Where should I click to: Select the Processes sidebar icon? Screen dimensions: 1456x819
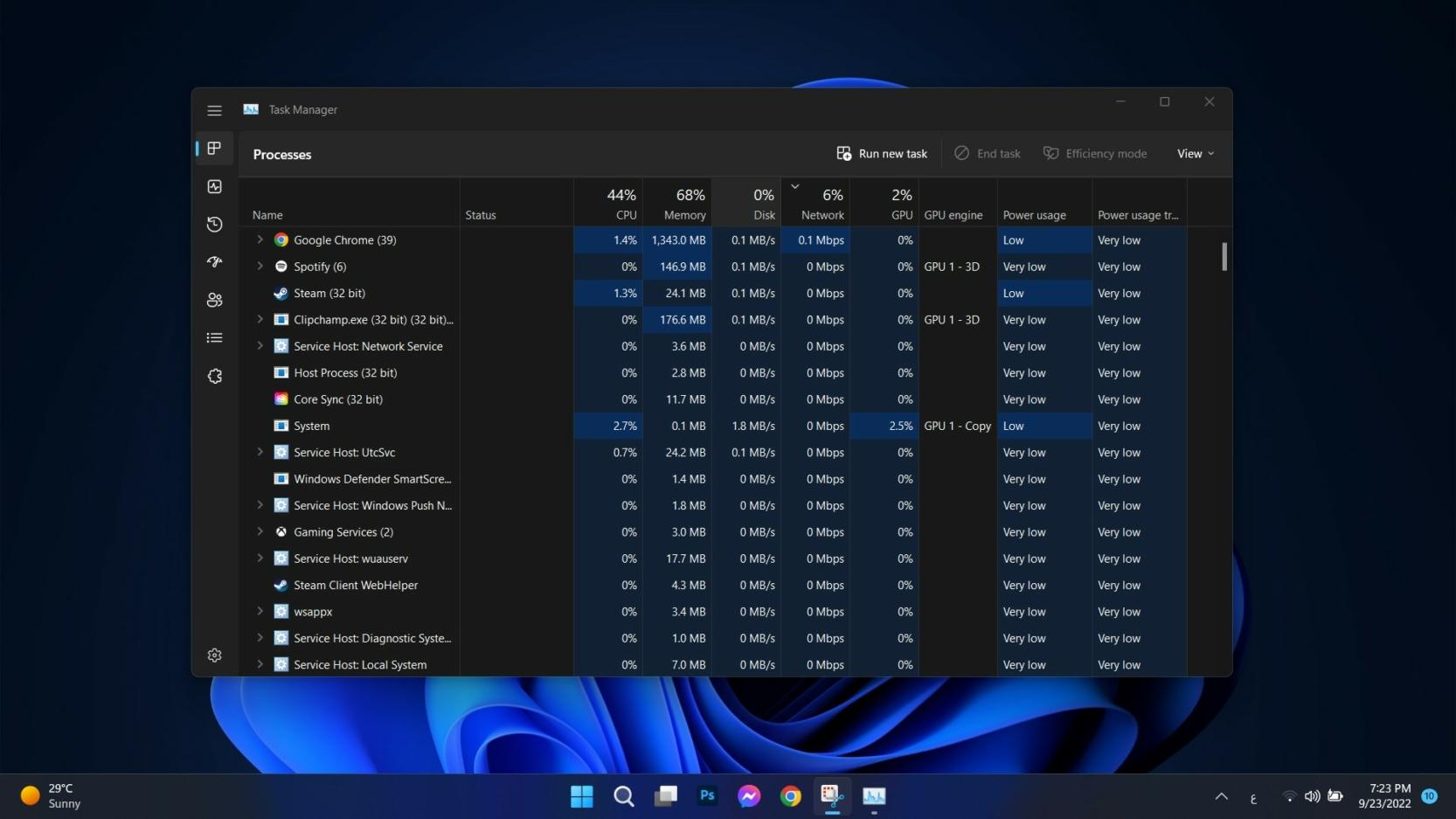214,149
